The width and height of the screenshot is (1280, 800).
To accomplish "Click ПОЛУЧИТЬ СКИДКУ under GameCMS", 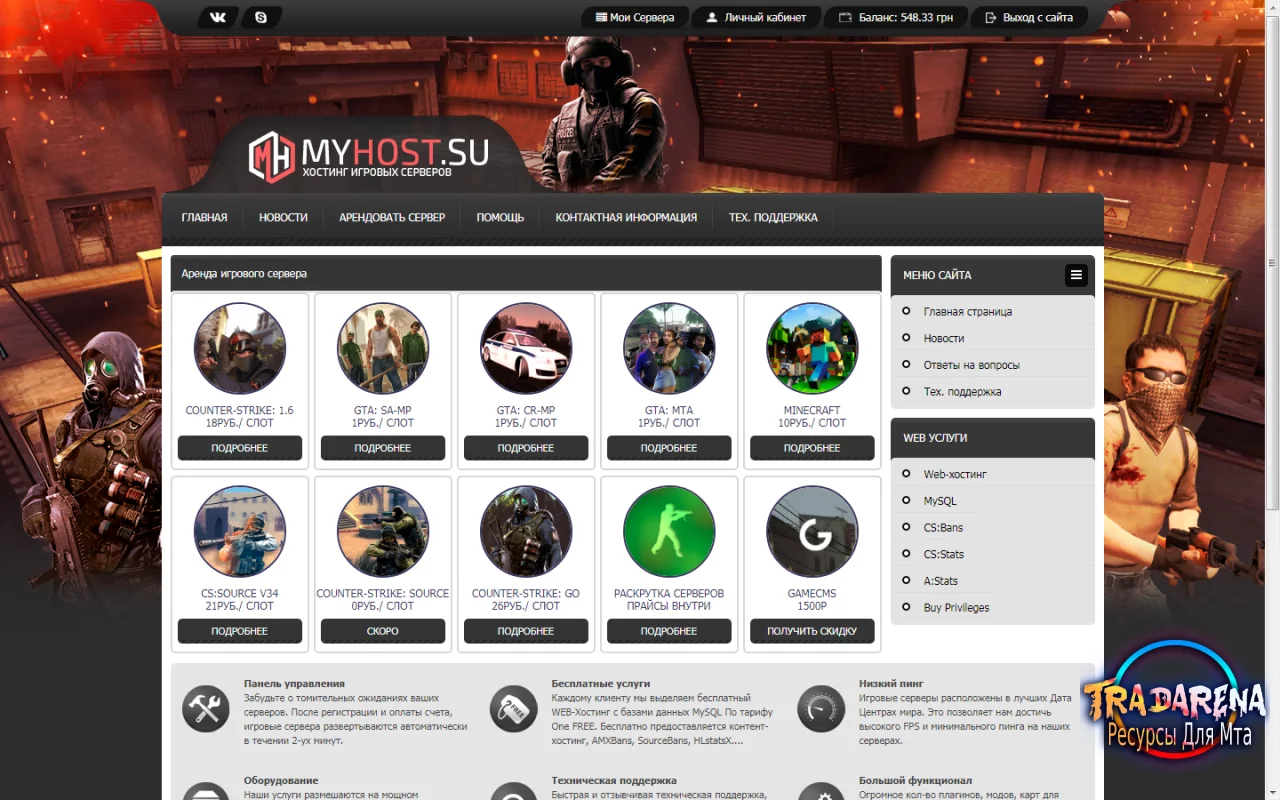I will tap(812, 631).
